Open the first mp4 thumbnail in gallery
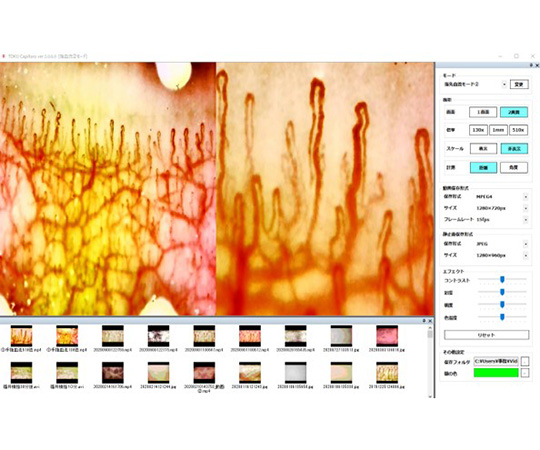Image resolution: width=540 pixels, height=450 pixels. tap(21, 336)
